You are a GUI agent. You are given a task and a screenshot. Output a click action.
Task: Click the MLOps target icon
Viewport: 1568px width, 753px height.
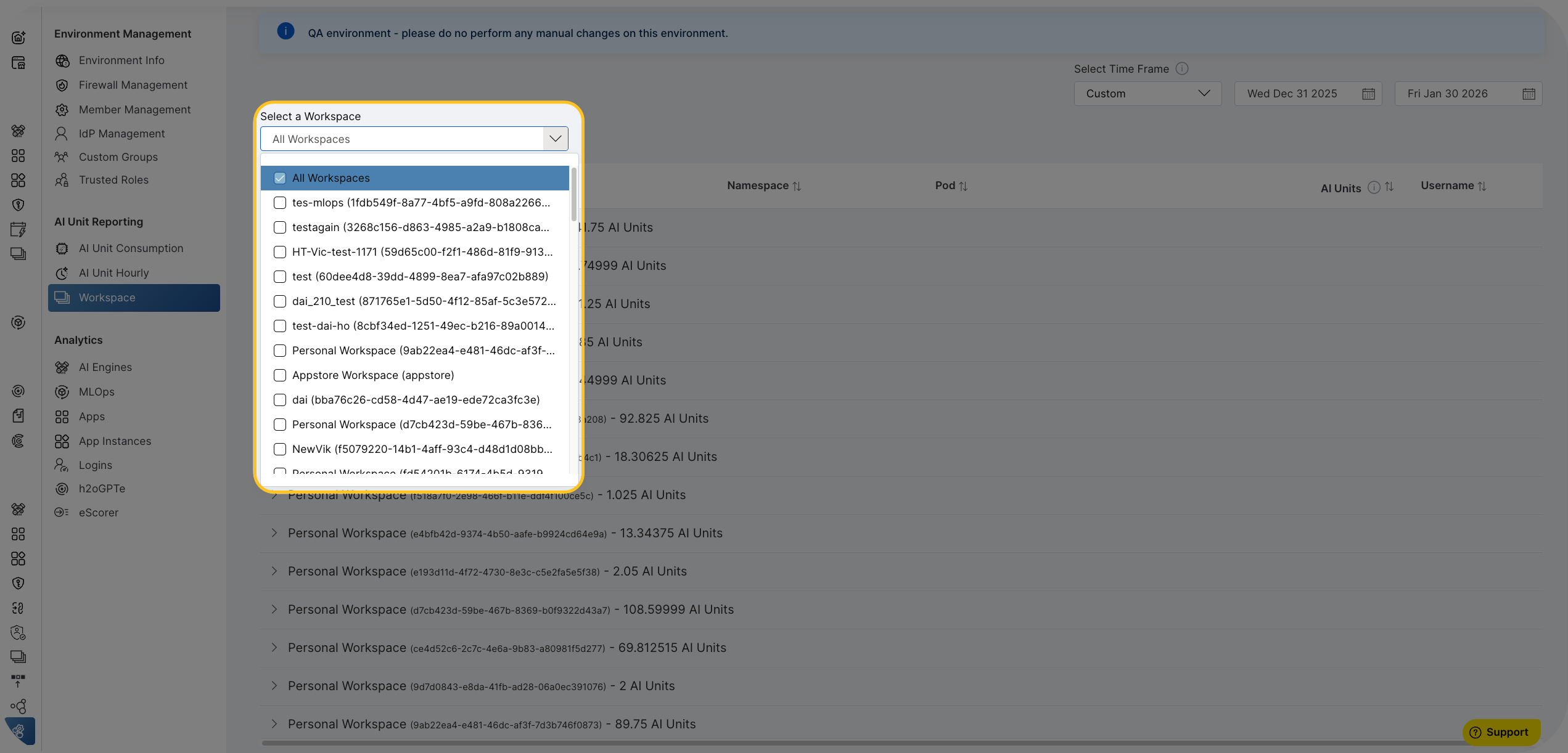click(x=62, y=391)
